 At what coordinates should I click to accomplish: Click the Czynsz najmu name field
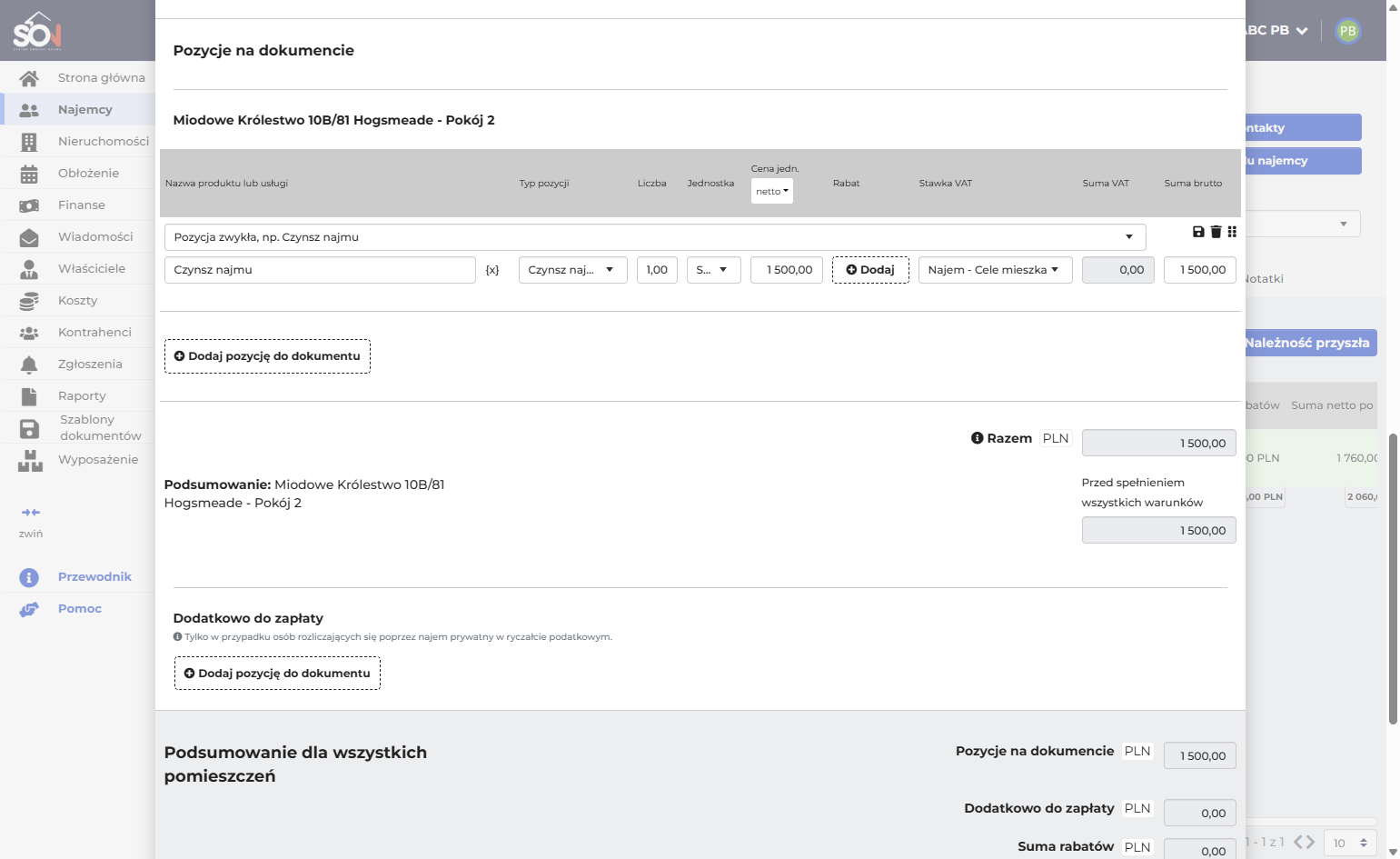320,270
